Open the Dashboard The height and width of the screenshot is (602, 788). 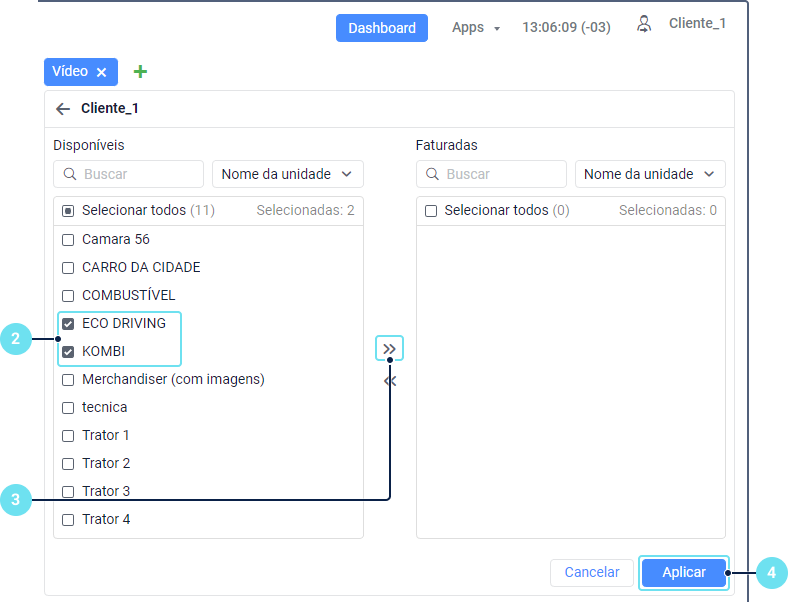[x=381, y=28]
